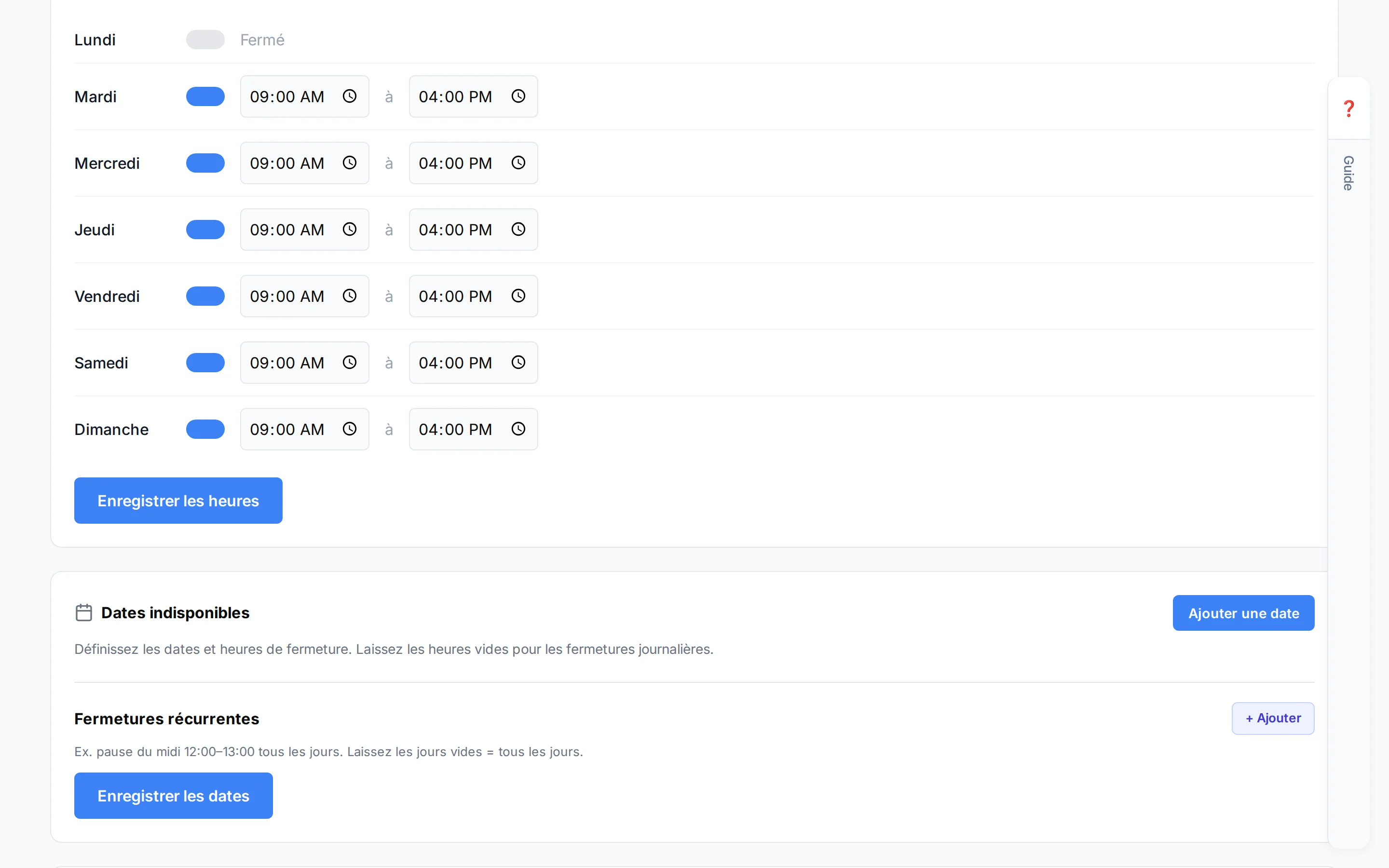Edit Samedi 09:00 AM start time field
The image size is (1389, 868).
(304, 363)
